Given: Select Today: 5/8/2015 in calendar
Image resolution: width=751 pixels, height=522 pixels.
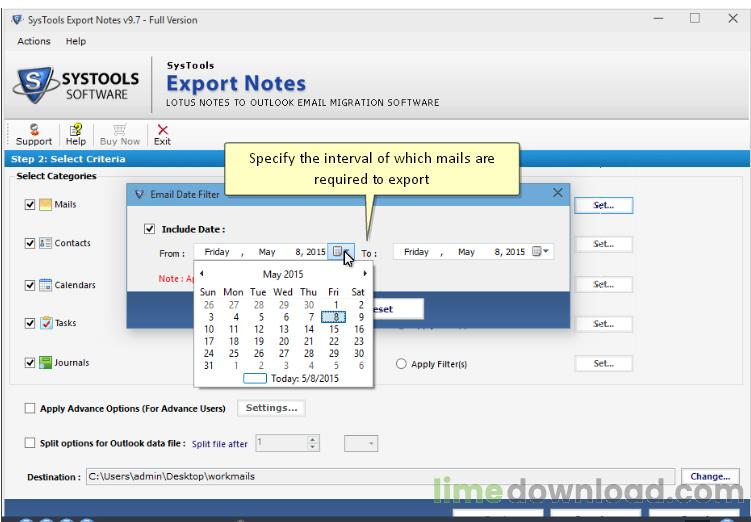Looking at the screenshot, I should point(305,378).
